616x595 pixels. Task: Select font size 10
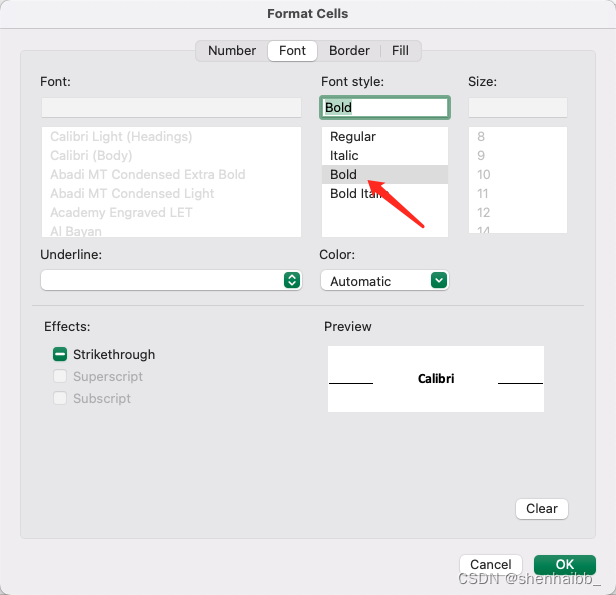[x=518, y=174]
